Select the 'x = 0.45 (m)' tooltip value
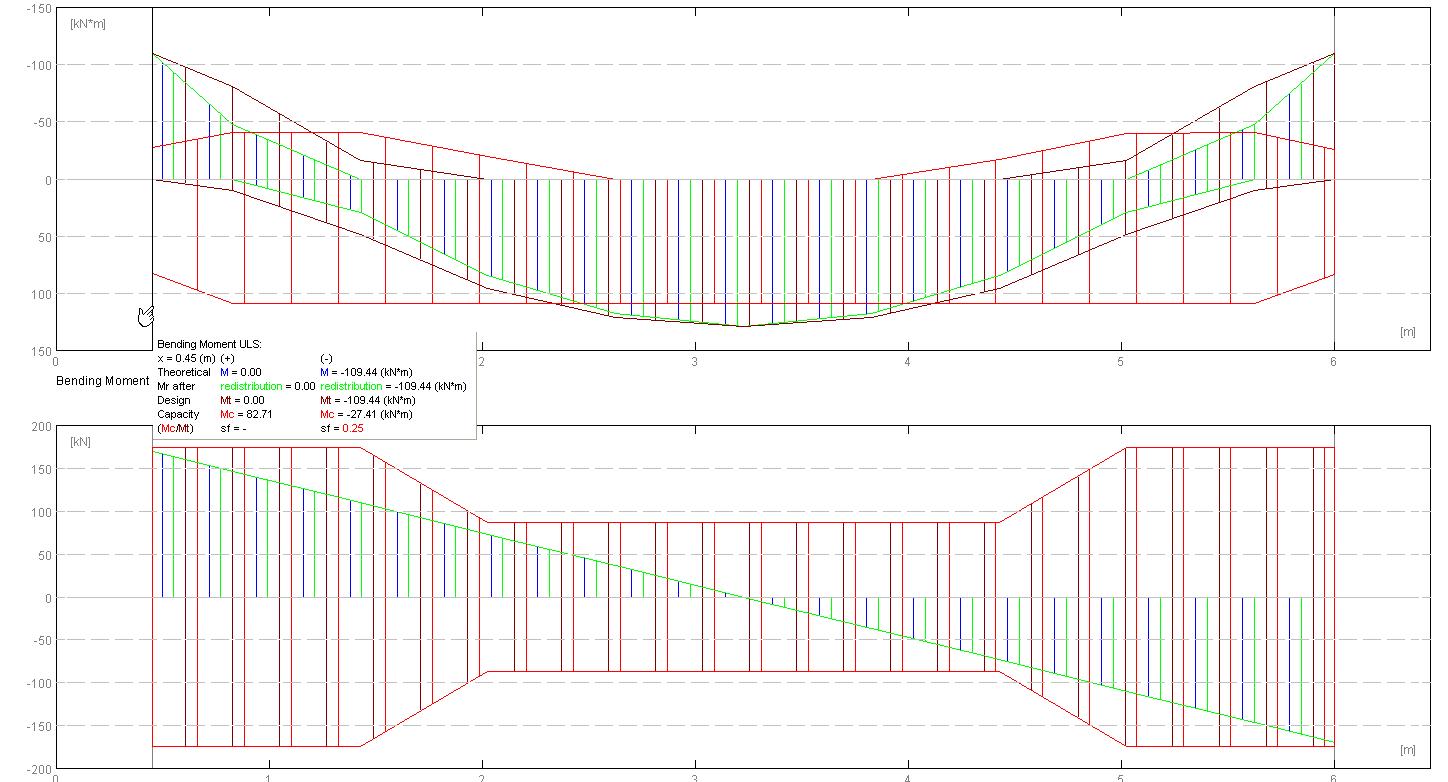 186,358
